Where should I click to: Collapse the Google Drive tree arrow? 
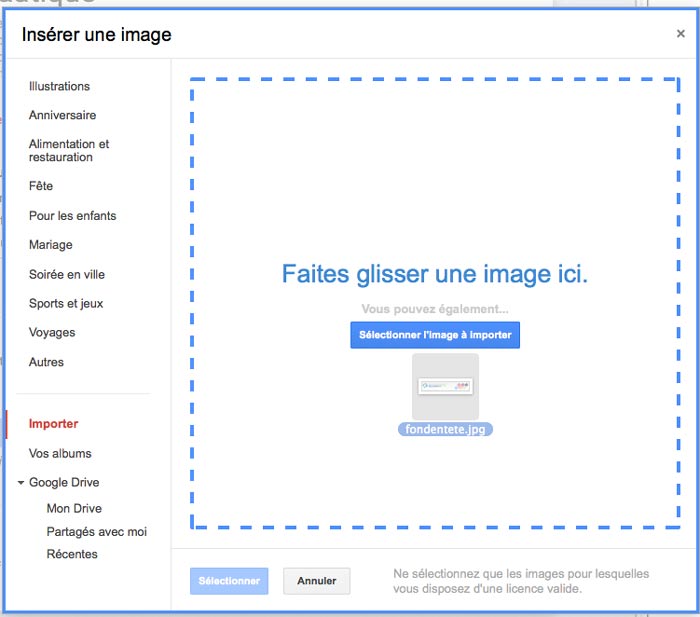point(21,483)
